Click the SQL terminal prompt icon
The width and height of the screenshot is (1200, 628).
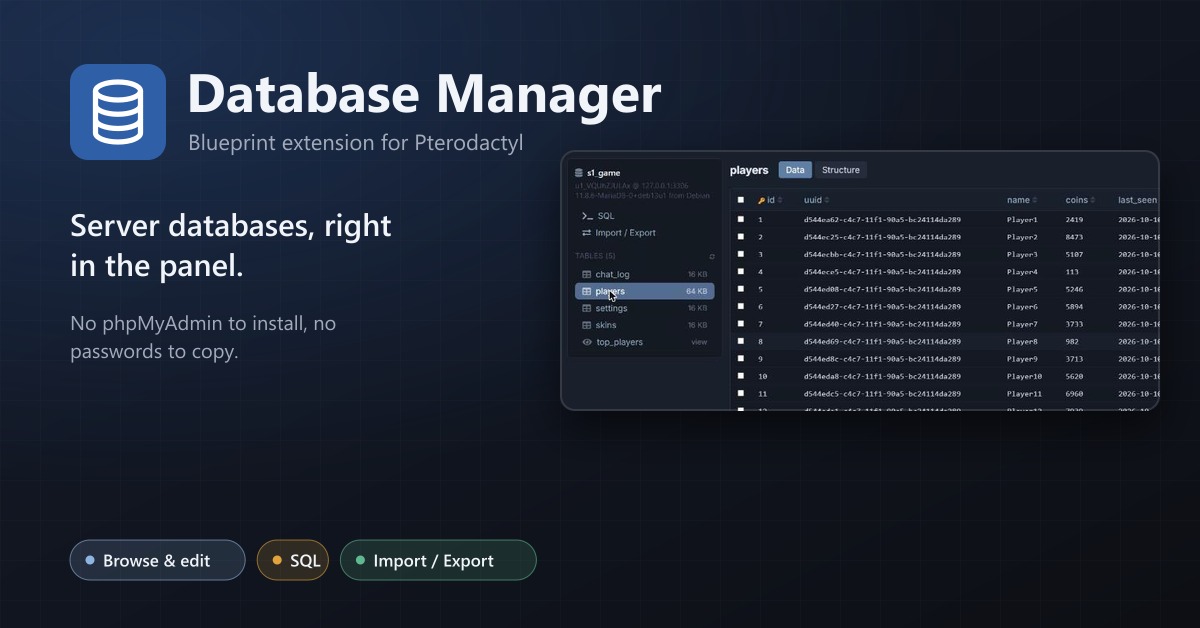click(587, 216)
